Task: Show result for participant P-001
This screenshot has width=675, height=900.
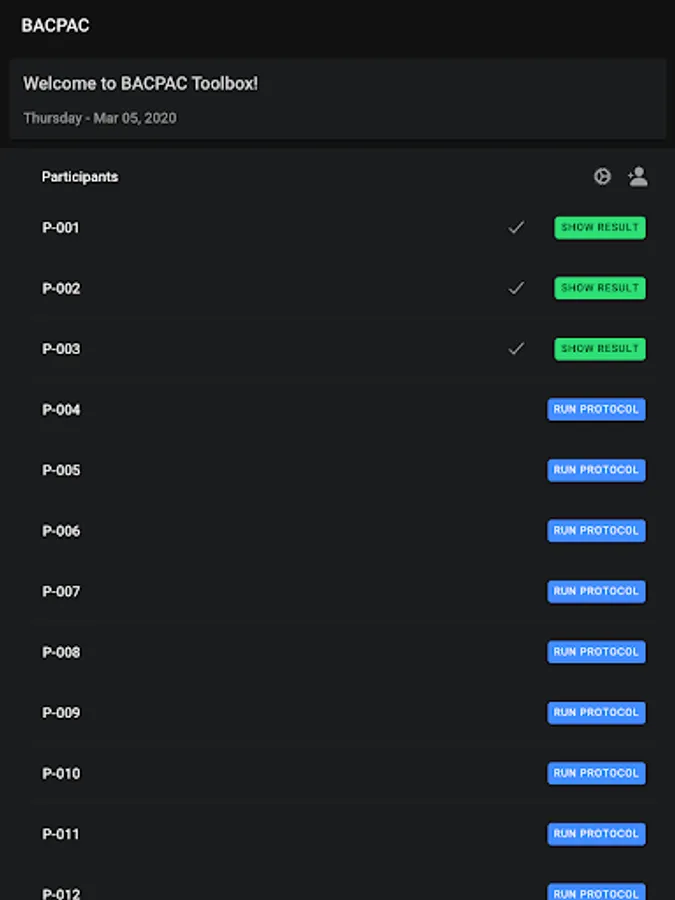Action: [600, 228]
